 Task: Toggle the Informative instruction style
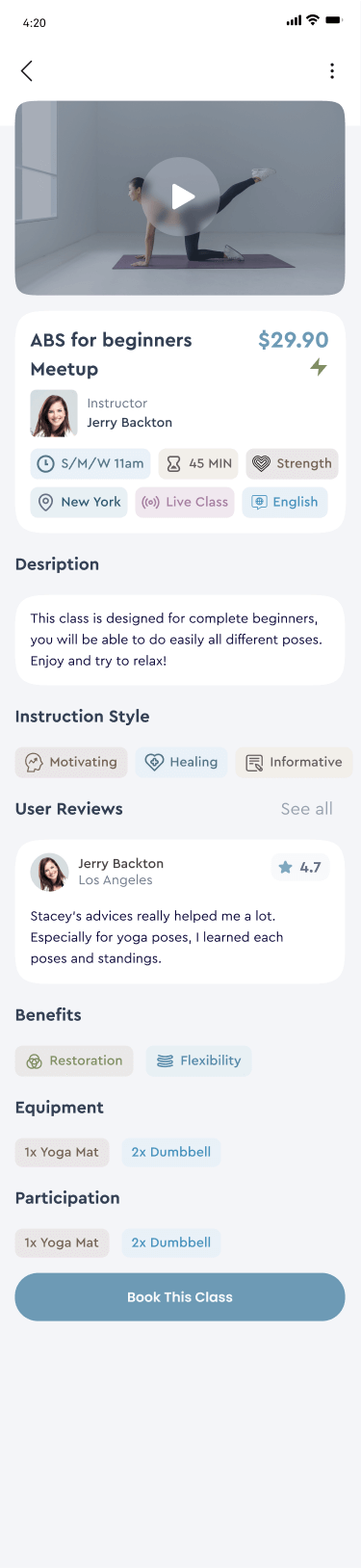295,762
